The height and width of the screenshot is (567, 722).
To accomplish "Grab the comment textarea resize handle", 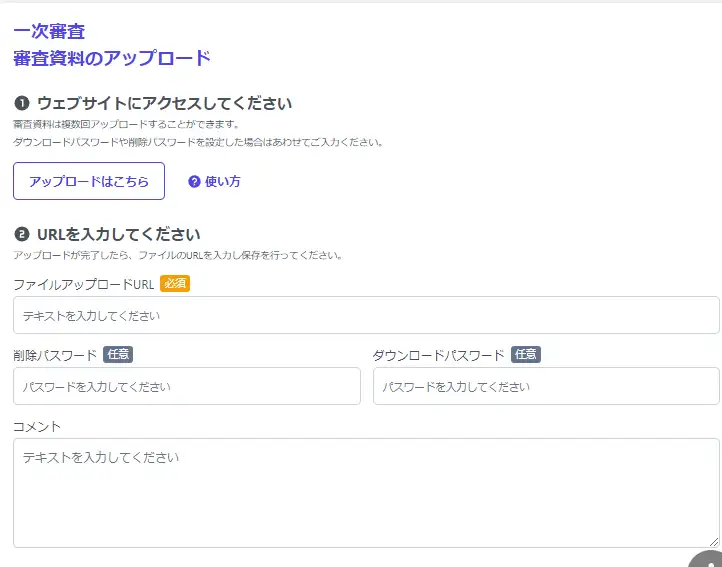I will 712,540.
